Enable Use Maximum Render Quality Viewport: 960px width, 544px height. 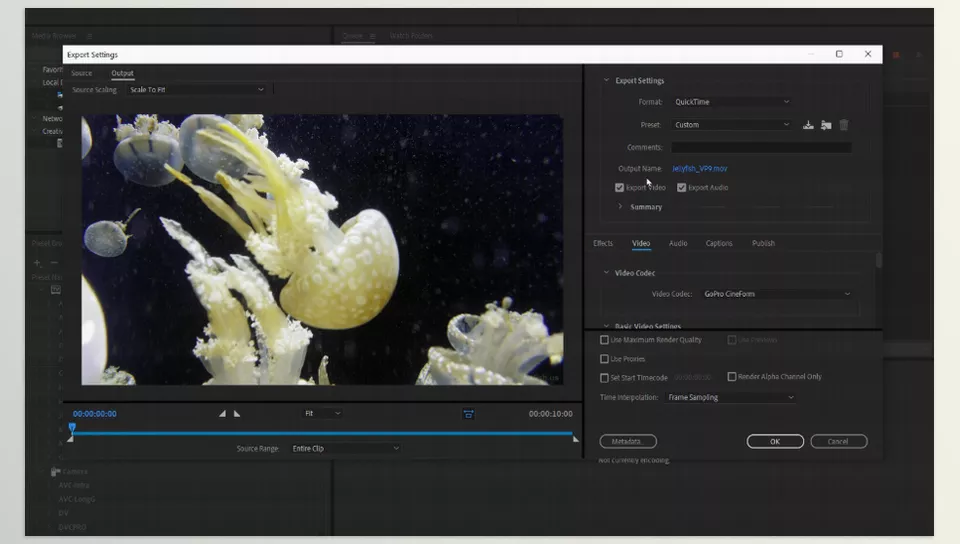[x=604, y=340]
